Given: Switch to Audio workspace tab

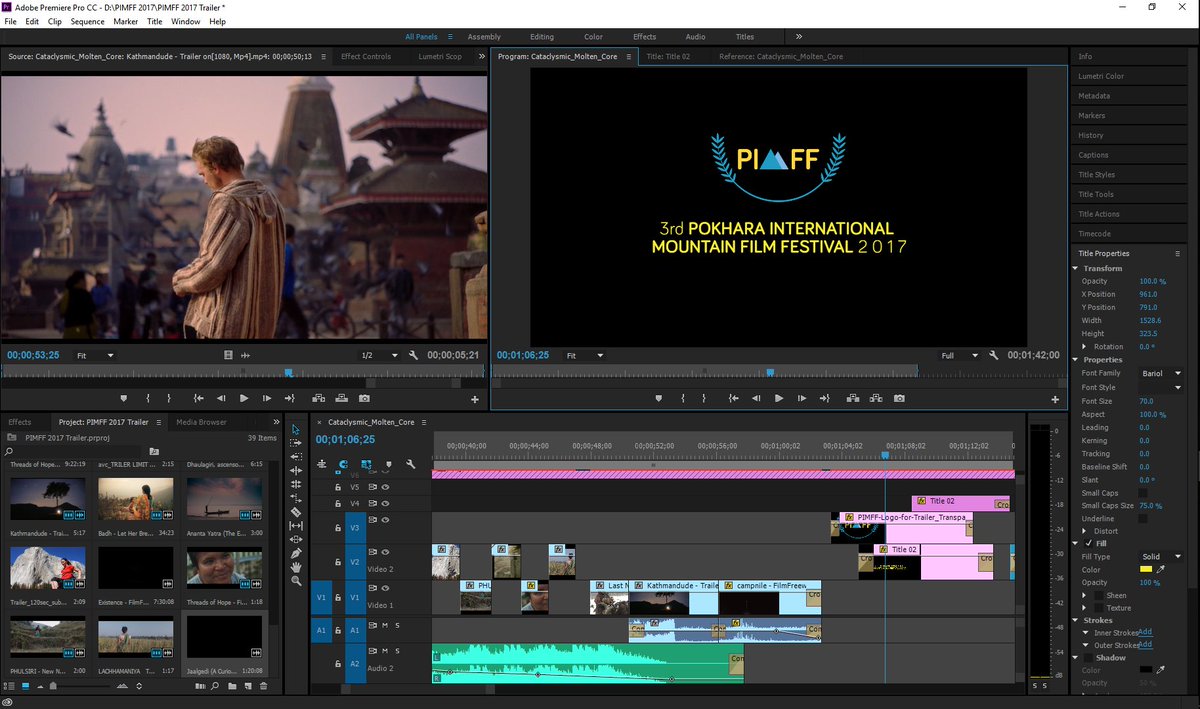Looking at the screenshot, I should click(695, 37).
